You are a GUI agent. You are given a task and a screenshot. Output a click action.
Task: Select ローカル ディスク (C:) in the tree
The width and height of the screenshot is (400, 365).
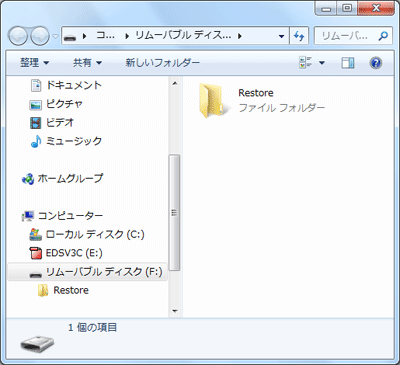click(x=95, y=234)
